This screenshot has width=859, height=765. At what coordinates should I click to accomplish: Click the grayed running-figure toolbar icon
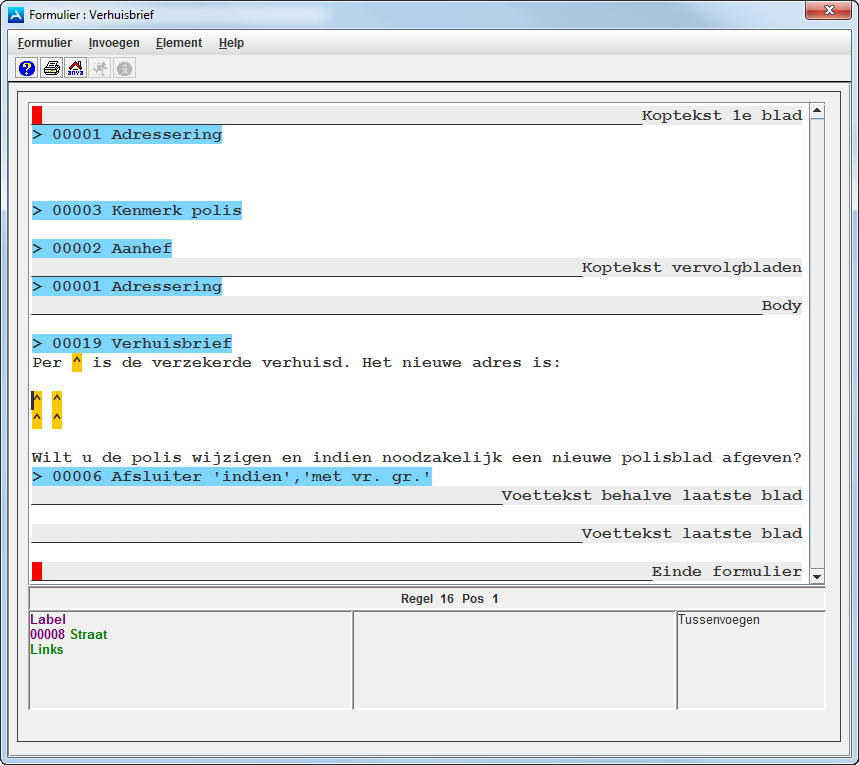(99, 67)
